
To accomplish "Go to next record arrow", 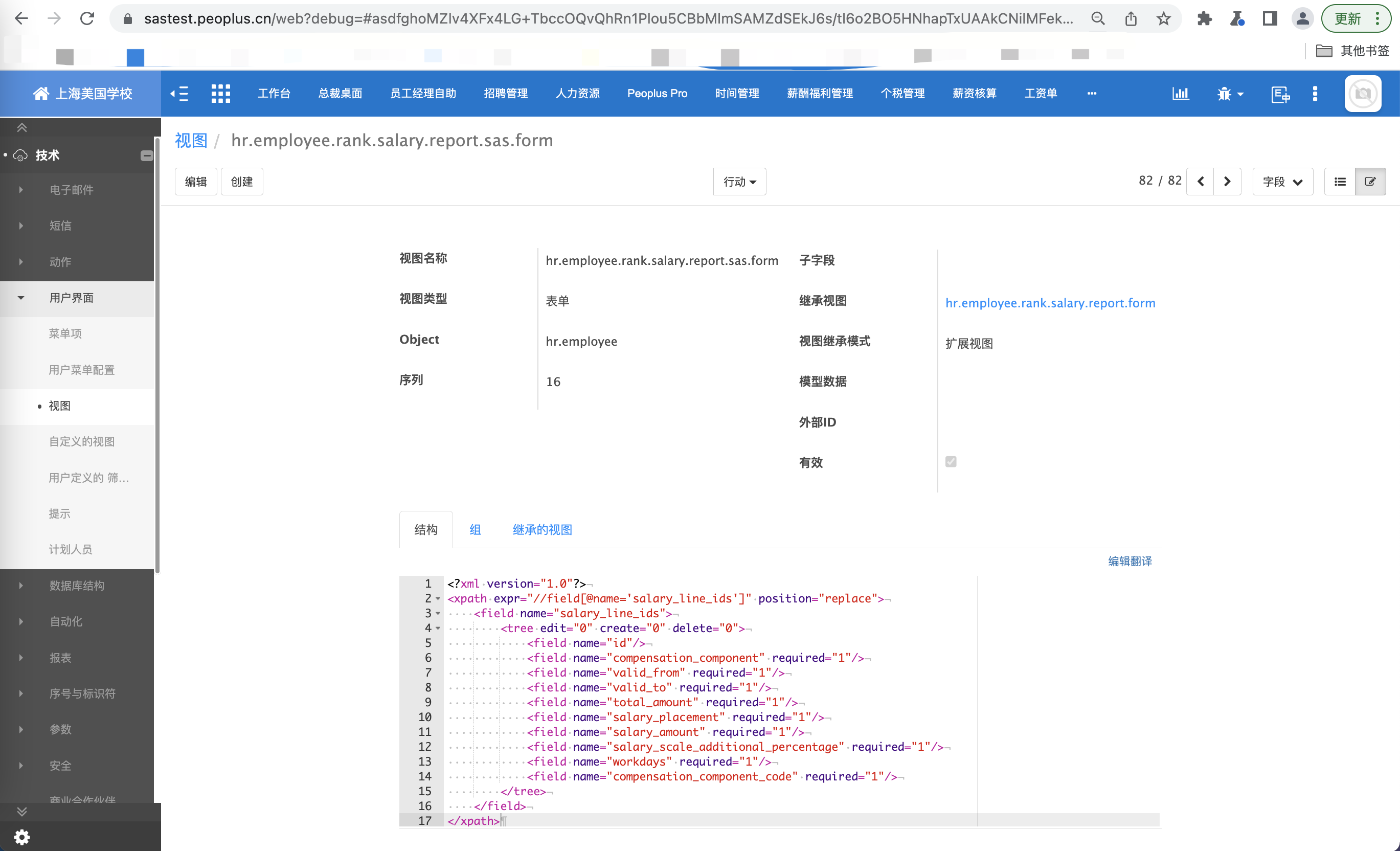I will pyautogui.click(x=1227, y=182).
